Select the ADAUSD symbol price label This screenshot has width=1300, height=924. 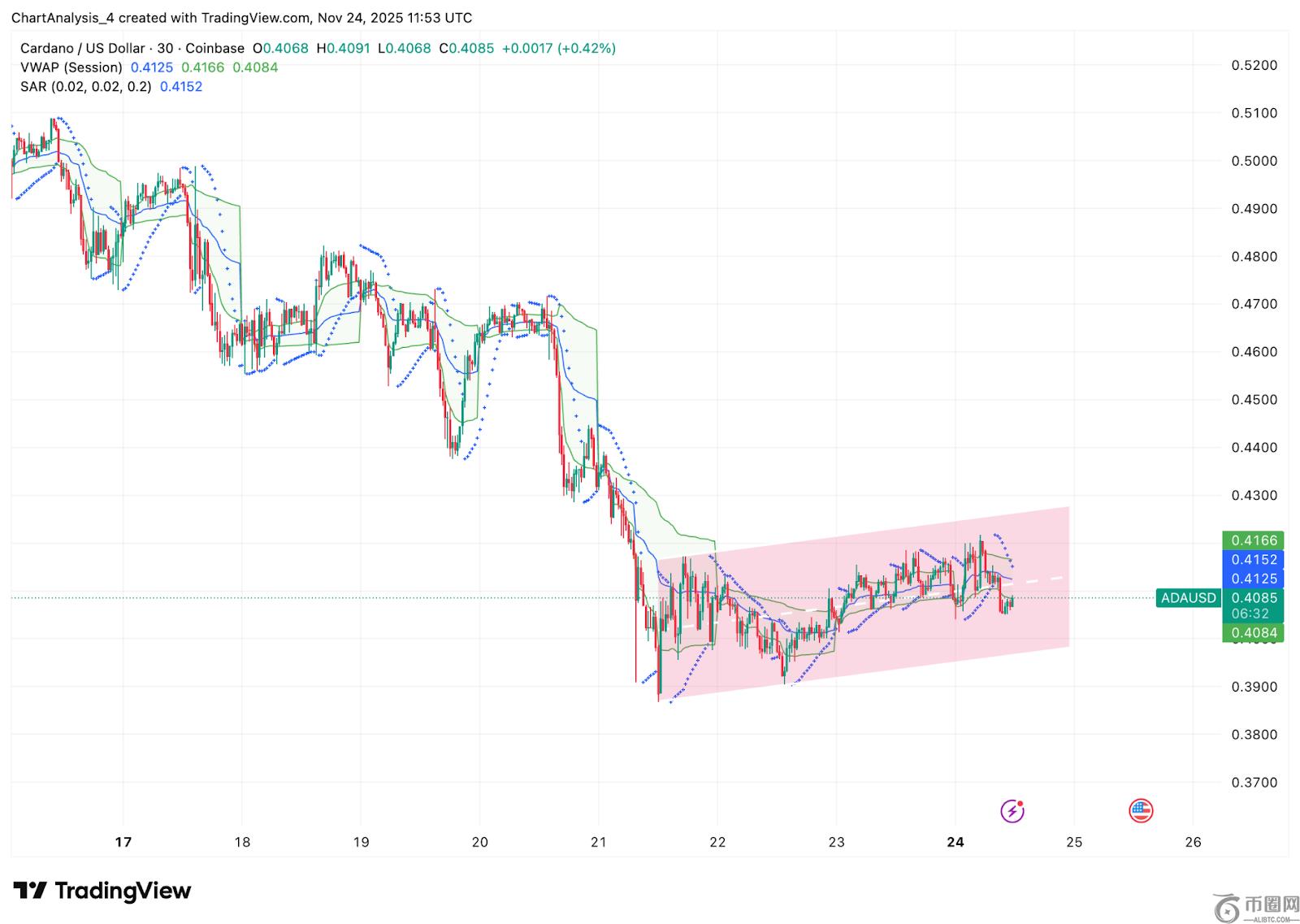[x=1188, y=598]
